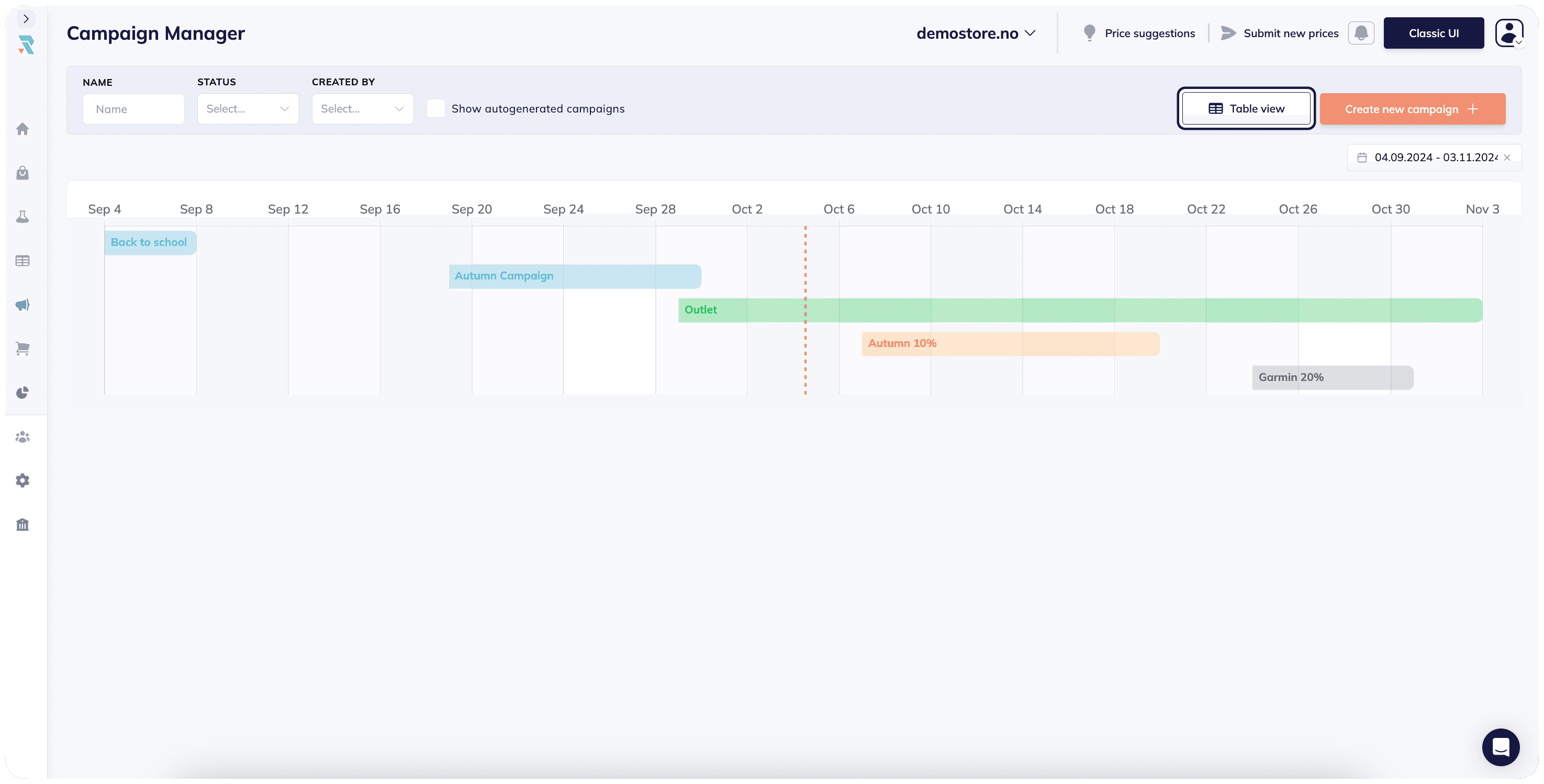Open the Created By filter dropdown

tap(362, 108)
